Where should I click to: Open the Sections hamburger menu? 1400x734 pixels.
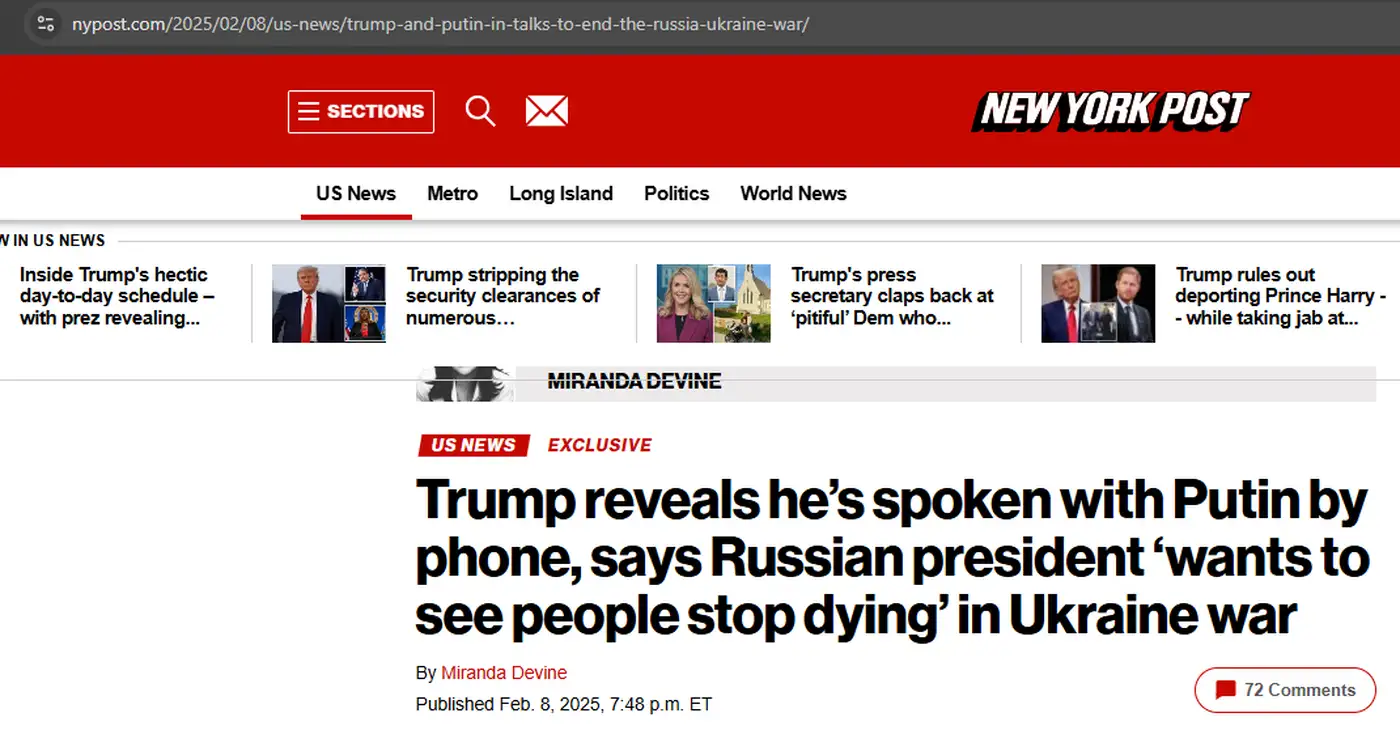point(361,112)
